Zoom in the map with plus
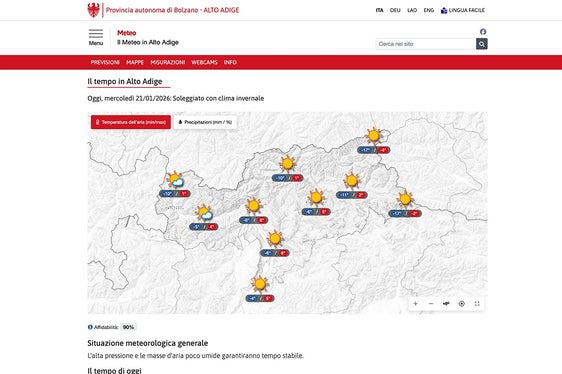The image size is (562, 374). click(415, 304)
